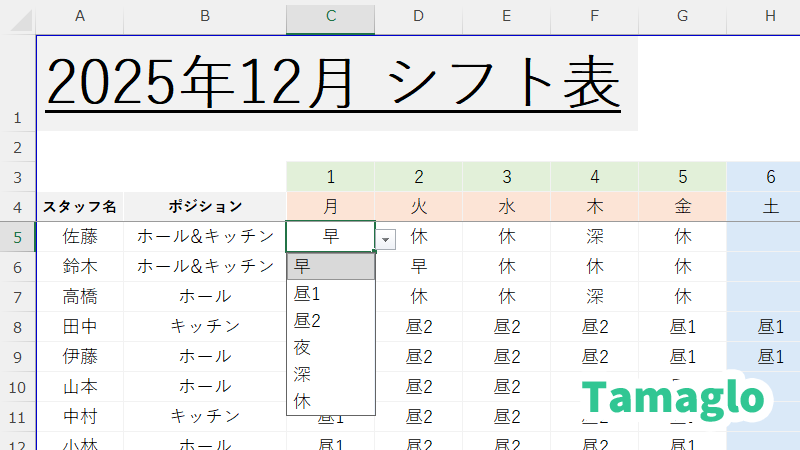Choose 深 from the shift dropdown

330,375
